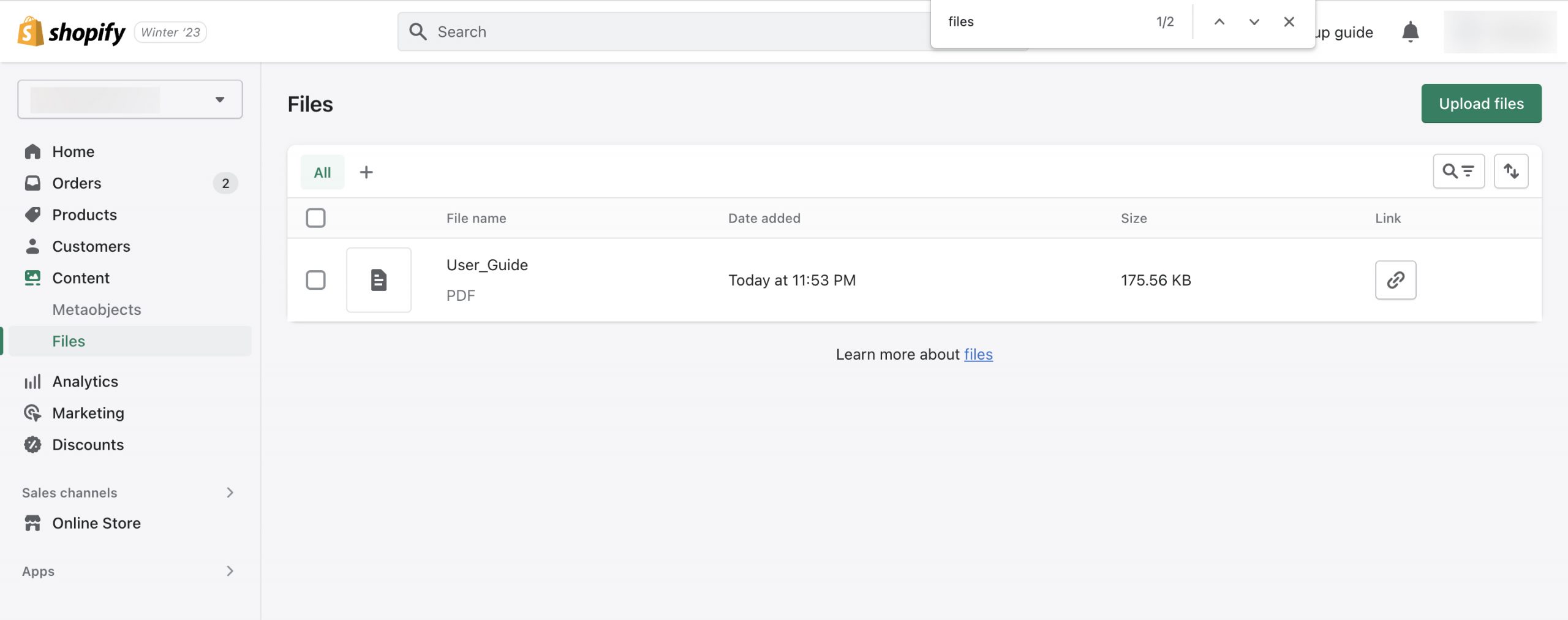The image size is (1568, 620).
Task: Open Metaobjects from the sidebar menu
Action: tap(96, 309)
